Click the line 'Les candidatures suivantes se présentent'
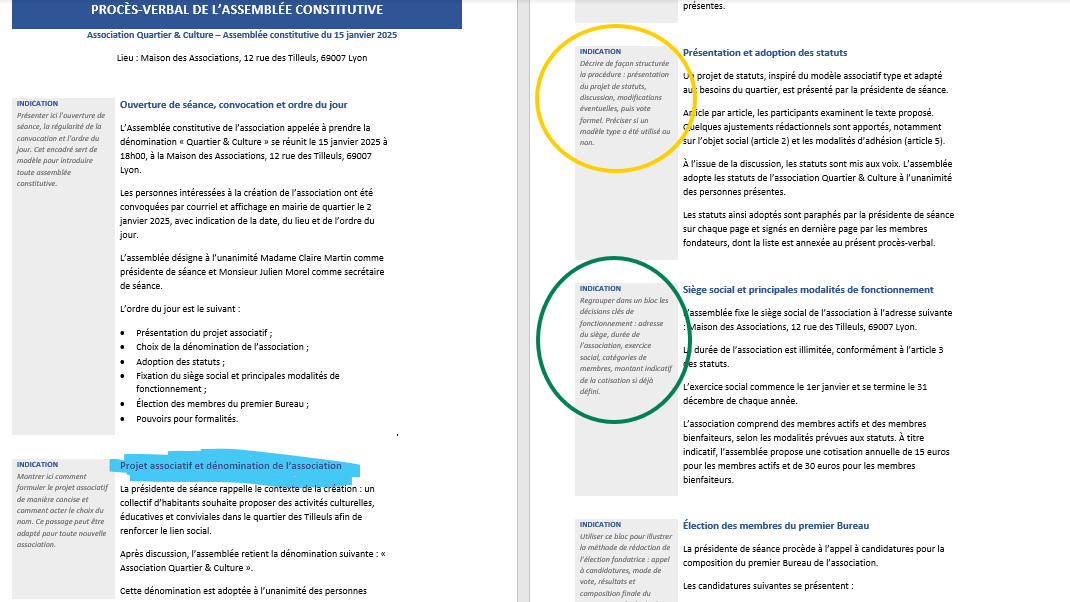The height and width of the screenshot is (602, 1070). pyautogui.click(x=767, y=586)
